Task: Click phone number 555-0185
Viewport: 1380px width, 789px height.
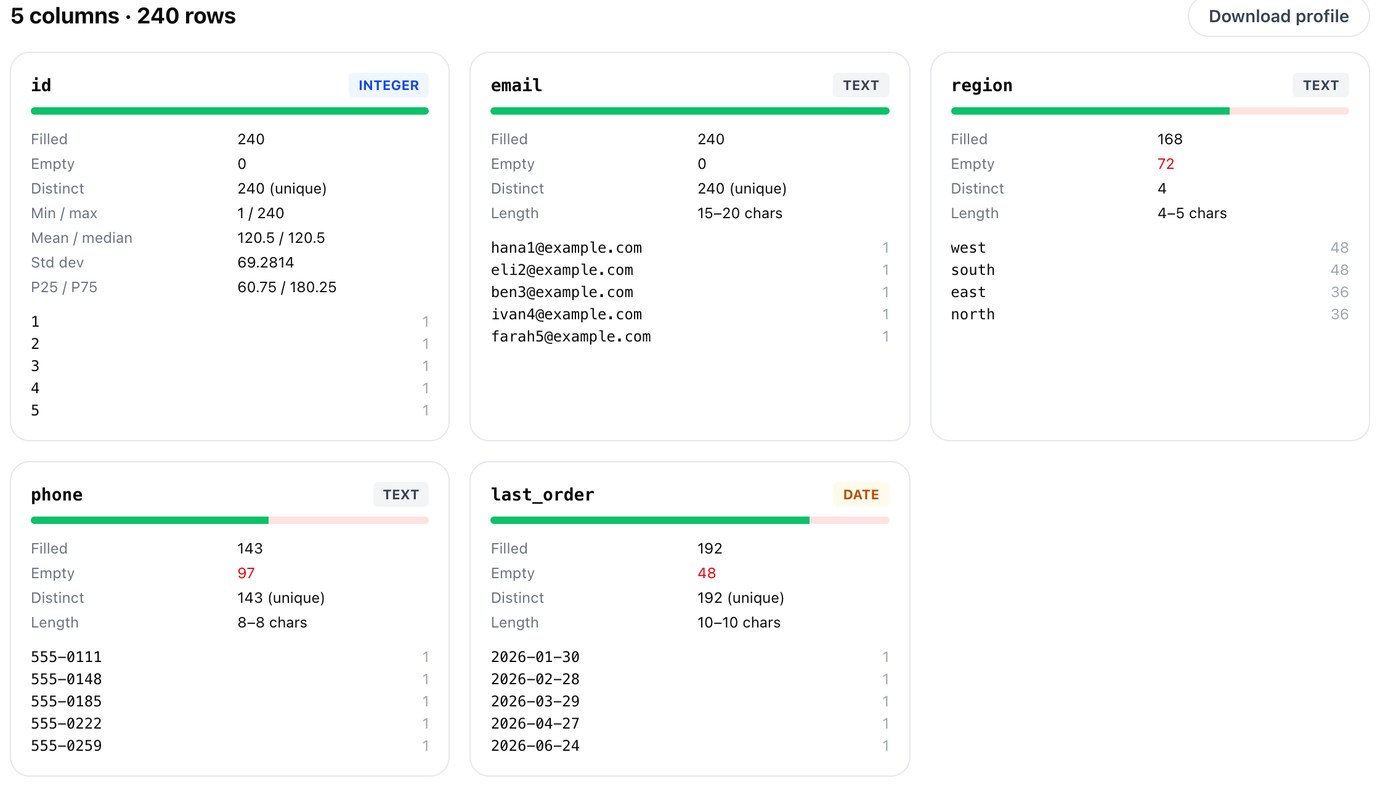Action: (66, 701)
